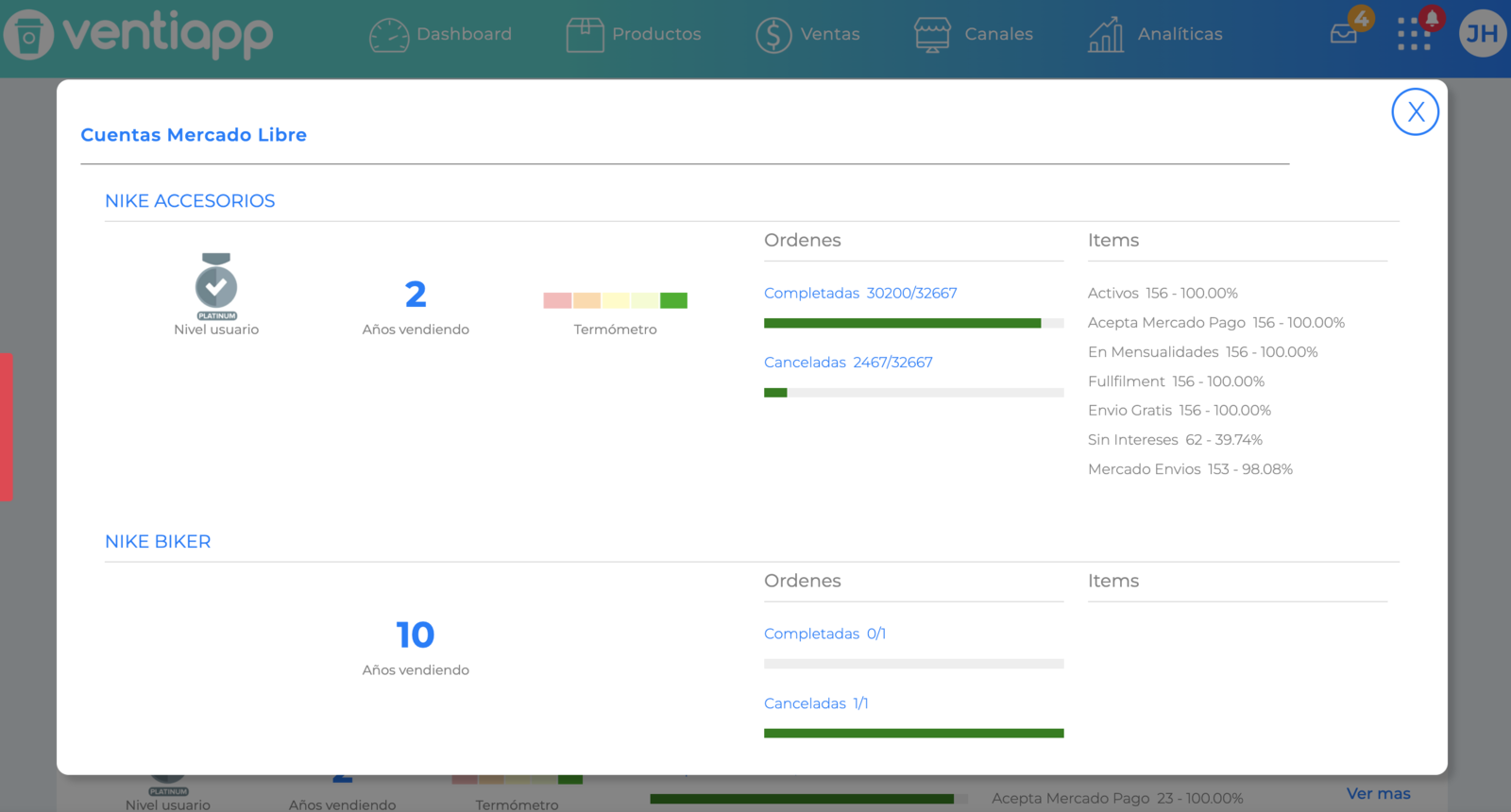Click the Ventiapp logo icon
This screenshot has height=812, width=1511.
[x=28, y=35]
